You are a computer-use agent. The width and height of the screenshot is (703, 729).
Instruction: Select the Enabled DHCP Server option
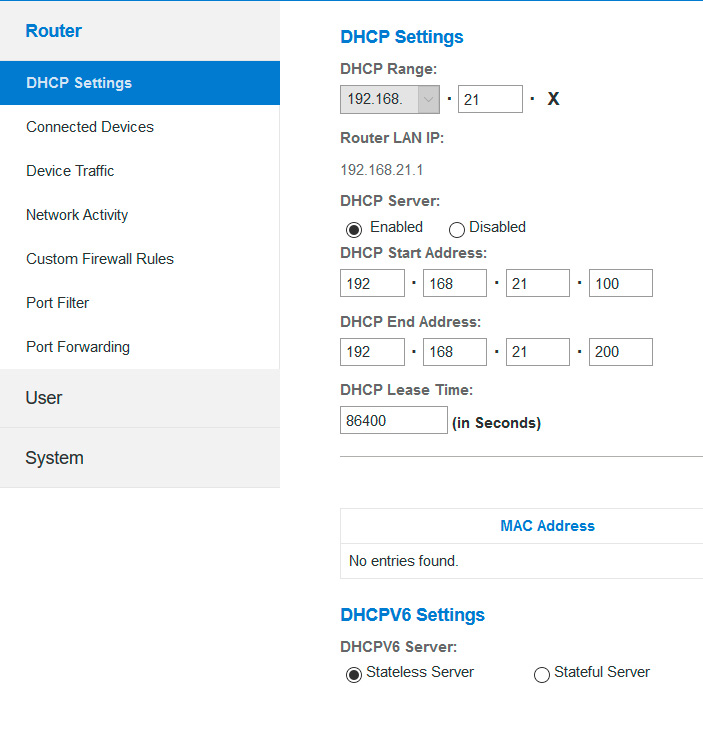click(354, 229)
